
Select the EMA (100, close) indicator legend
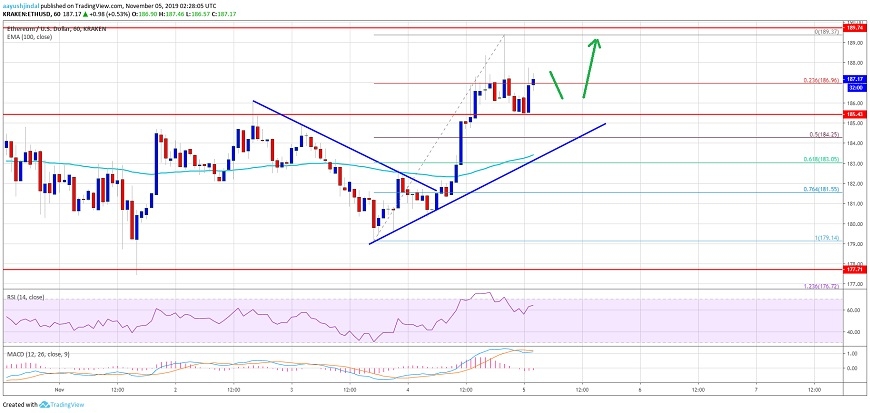coord(29,29)
